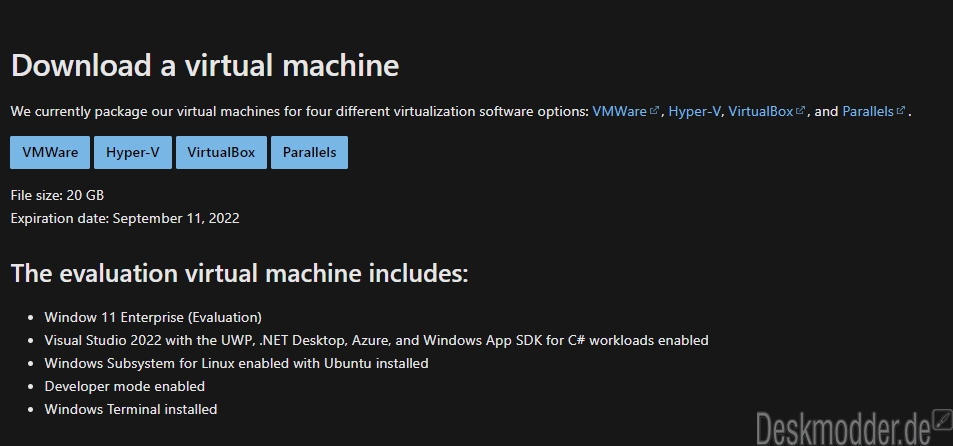Click 'Developer mode enabled' list item
The height and width of the screenshot is (446, 953).
[125, 386]
